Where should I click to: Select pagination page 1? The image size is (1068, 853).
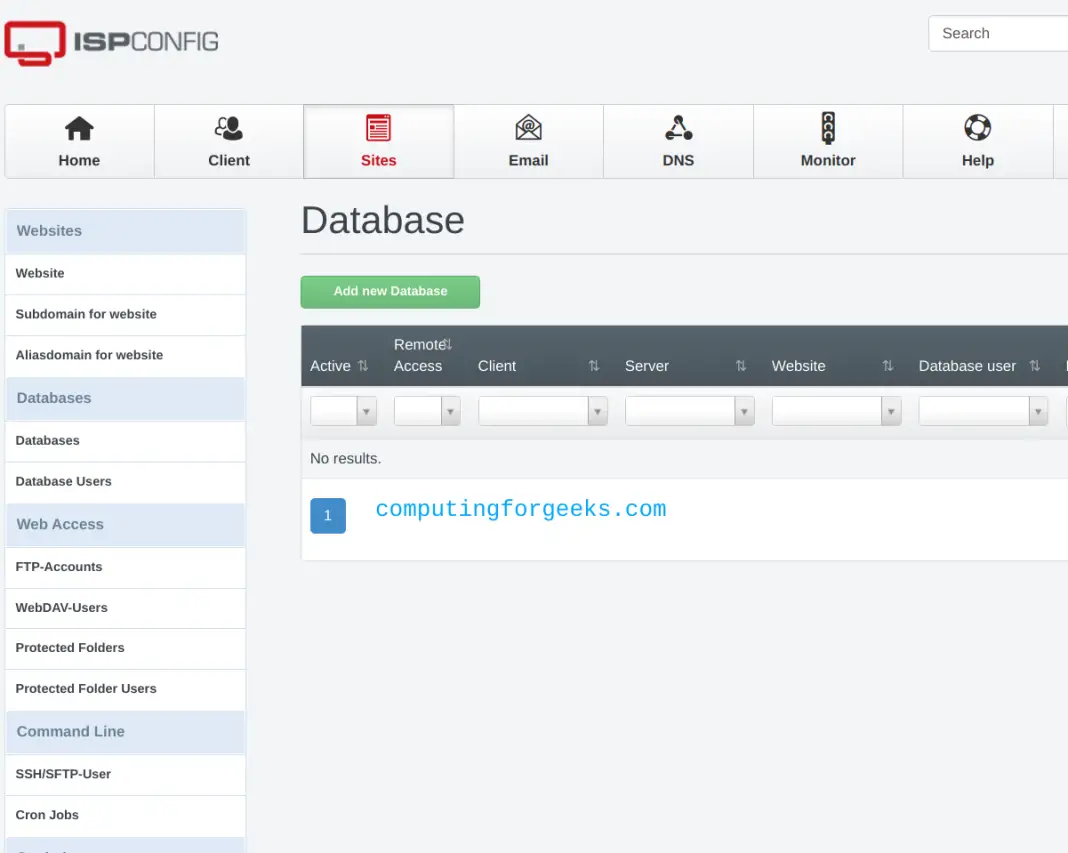[x=327, y=515]
